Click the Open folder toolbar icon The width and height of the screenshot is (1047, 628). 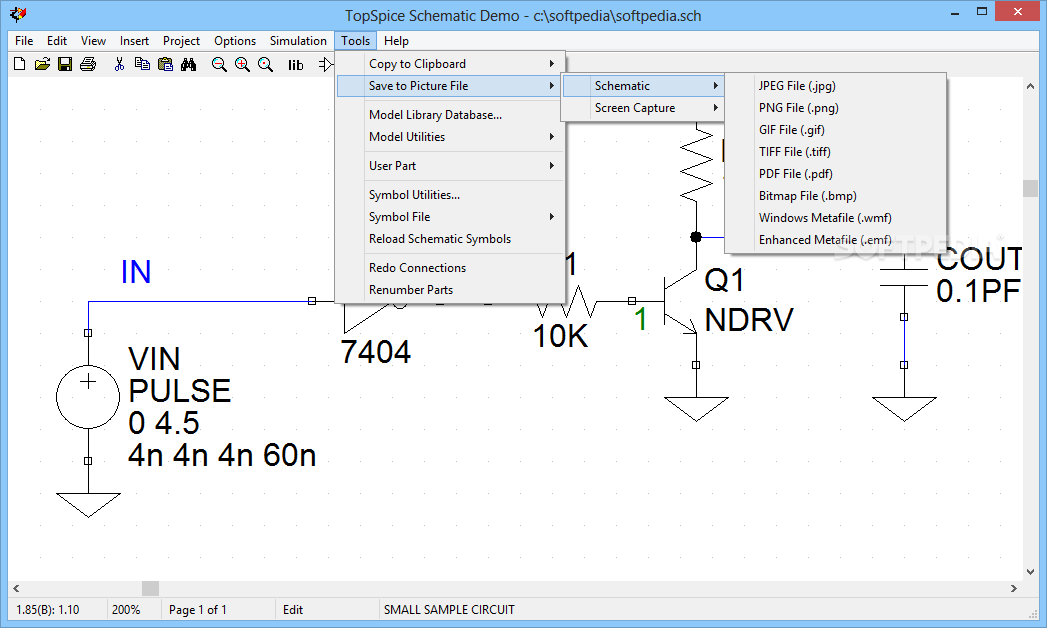42,64
